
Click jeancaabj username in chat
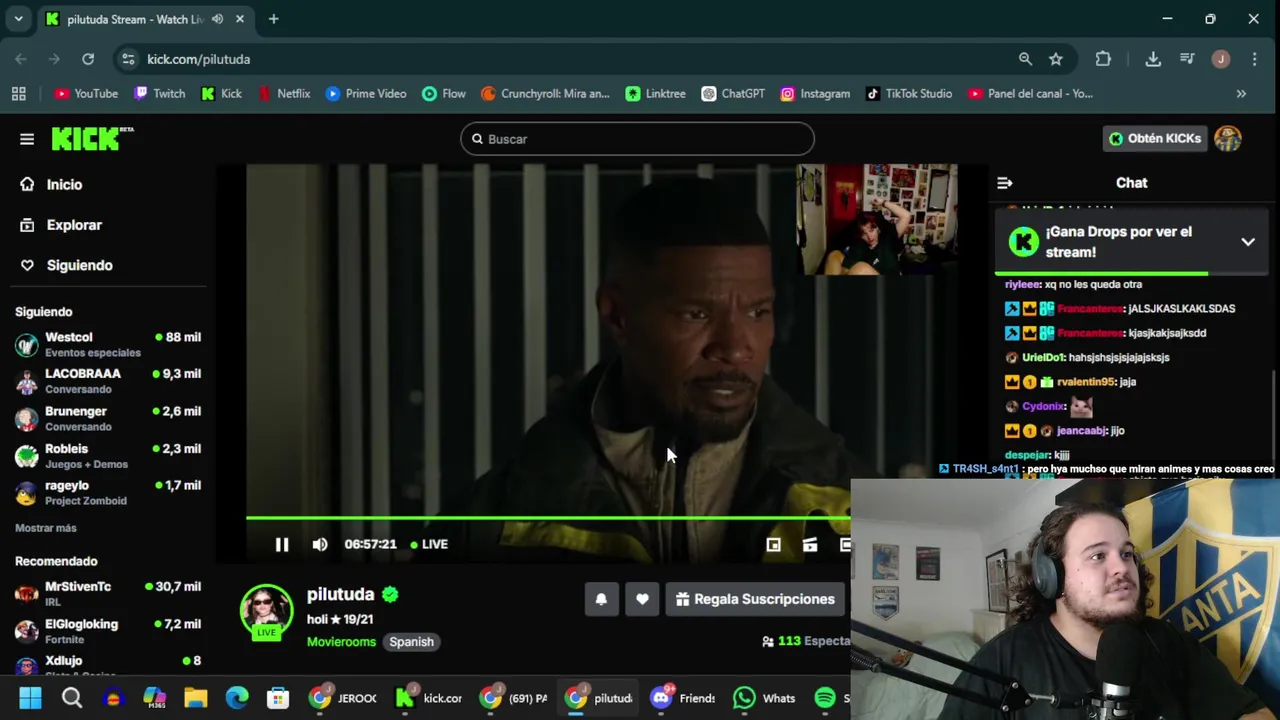[1081, 431]
